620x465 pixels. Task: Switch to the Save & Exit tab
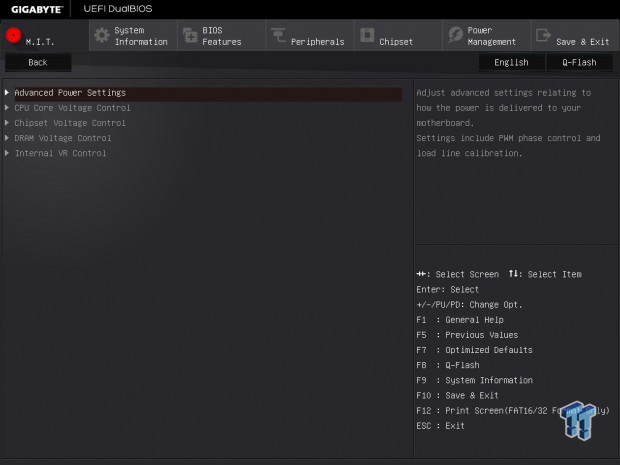[x=575, y=36]
